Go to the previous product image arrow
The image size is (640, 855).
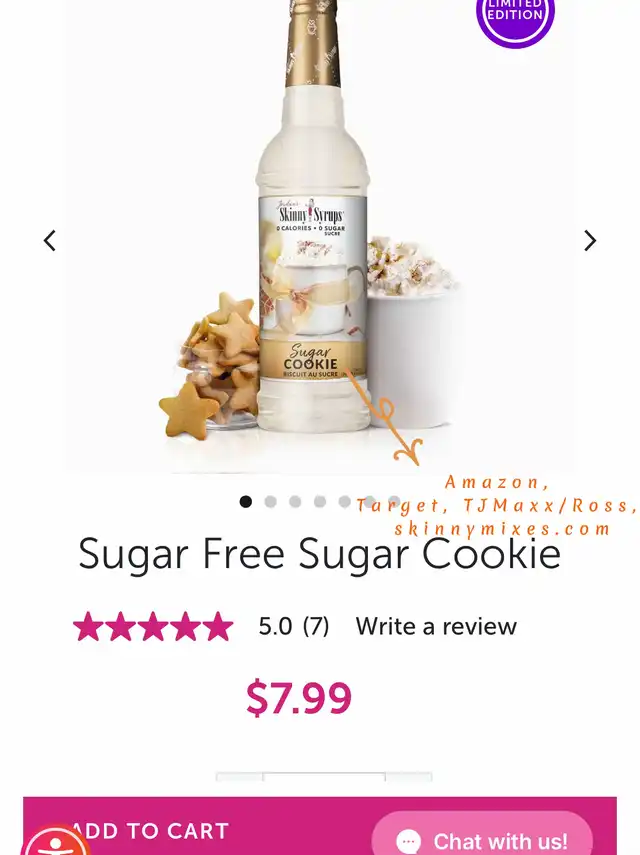coord(50,240)
